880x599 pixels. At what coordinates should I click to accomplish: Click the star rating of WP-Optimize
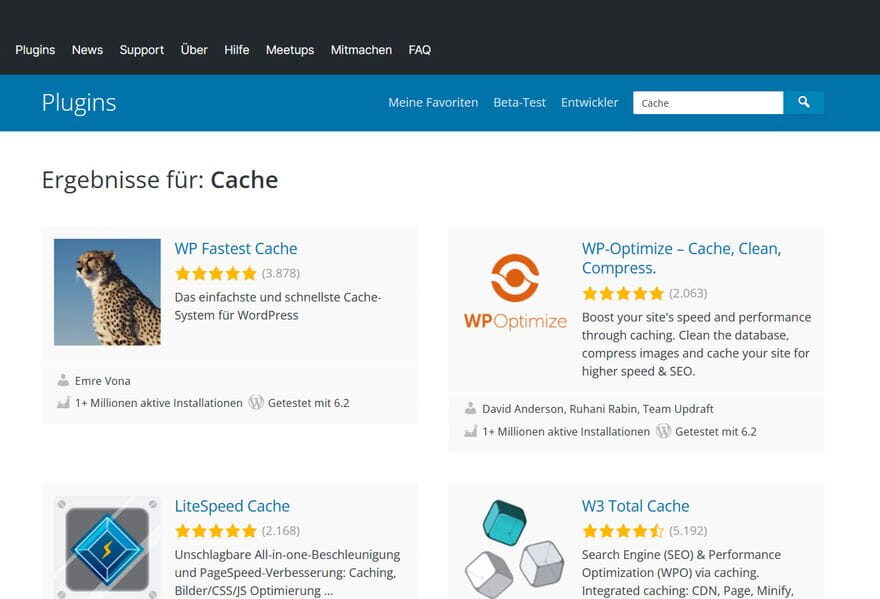click(x=623, y=293)
